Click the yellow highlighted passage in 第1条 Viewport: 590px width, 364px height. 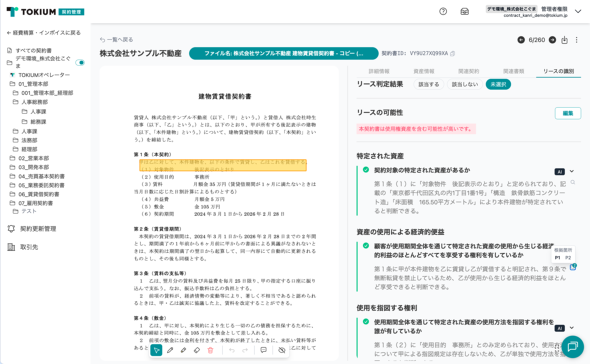click(x=223, y=165)
